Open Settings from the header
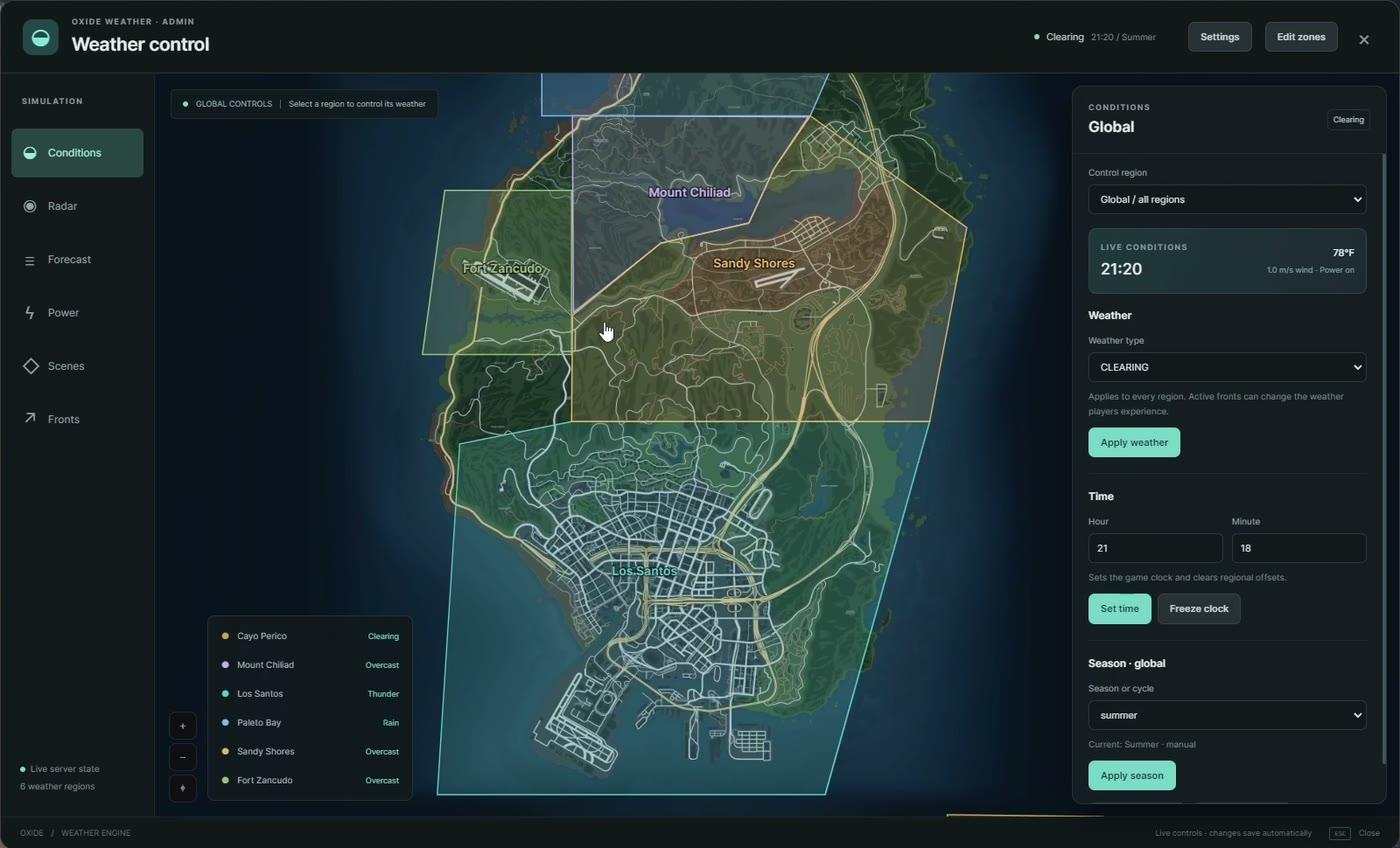Image resolution: width=1400 pixels, height=848 pixels. 1220,37
